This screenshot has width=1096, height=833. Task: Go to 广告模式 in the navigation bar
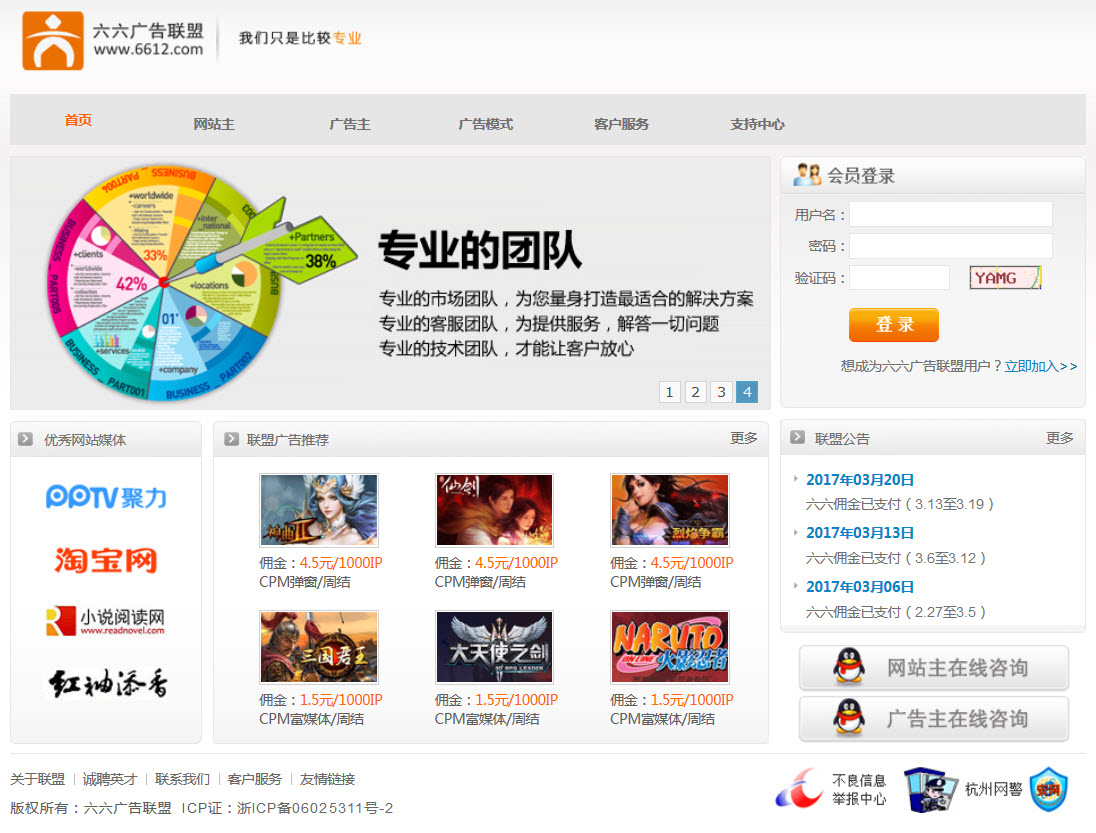(x=485, y=124)
